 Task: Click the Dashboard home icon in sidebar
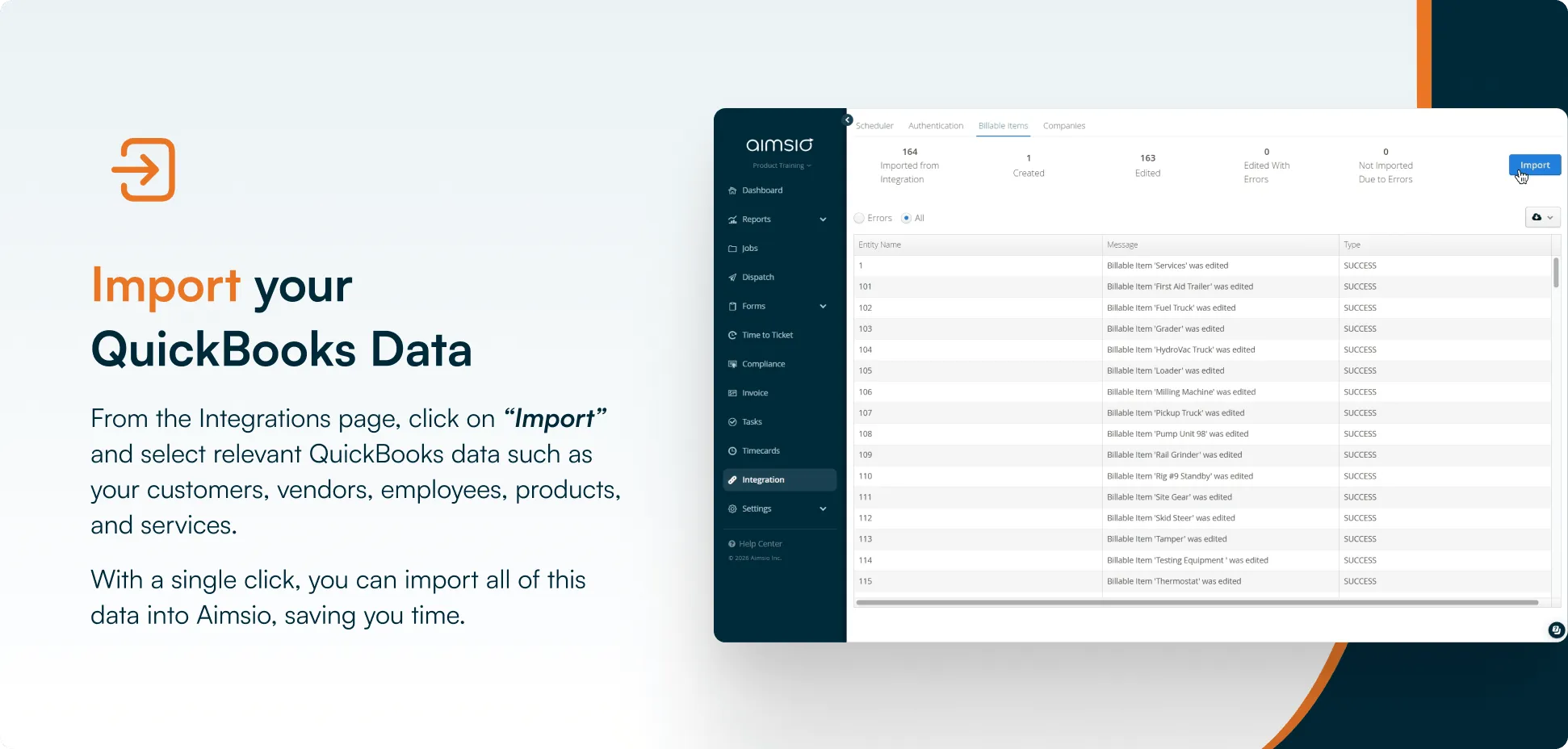[x=732, y=190]
